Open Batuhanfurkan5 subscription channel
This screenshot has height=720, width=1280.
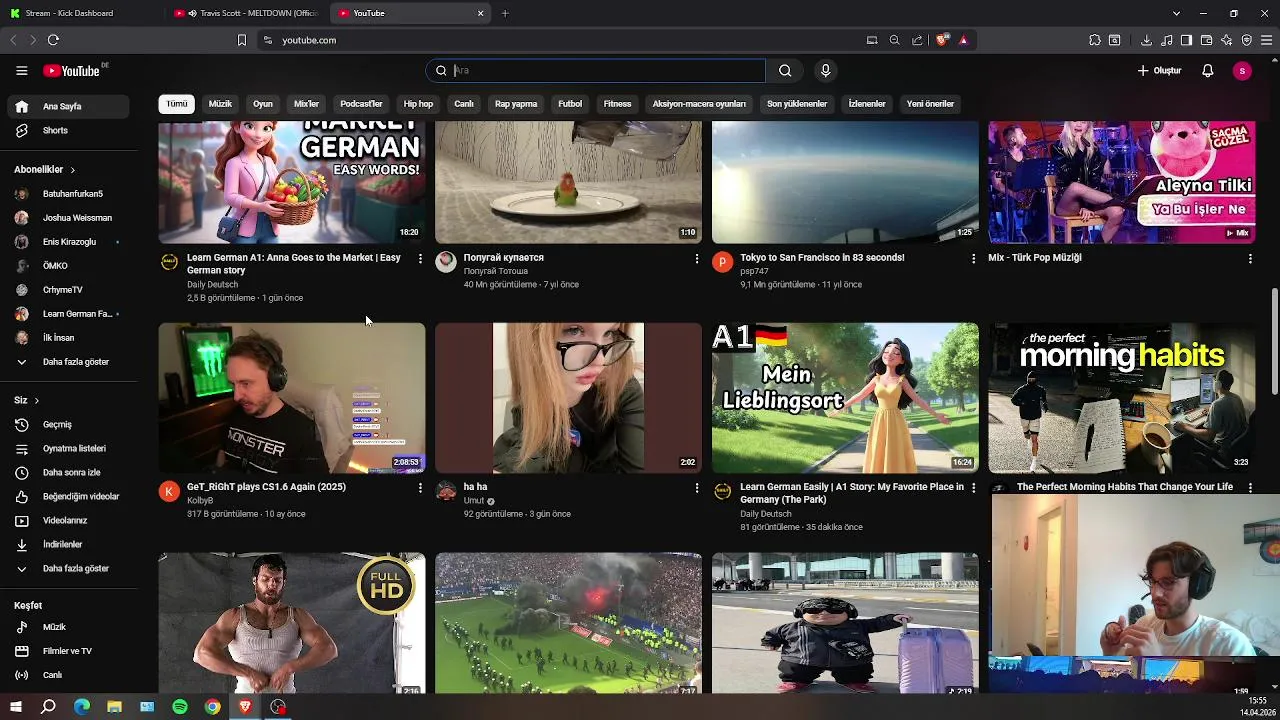[x=68, y=194]
